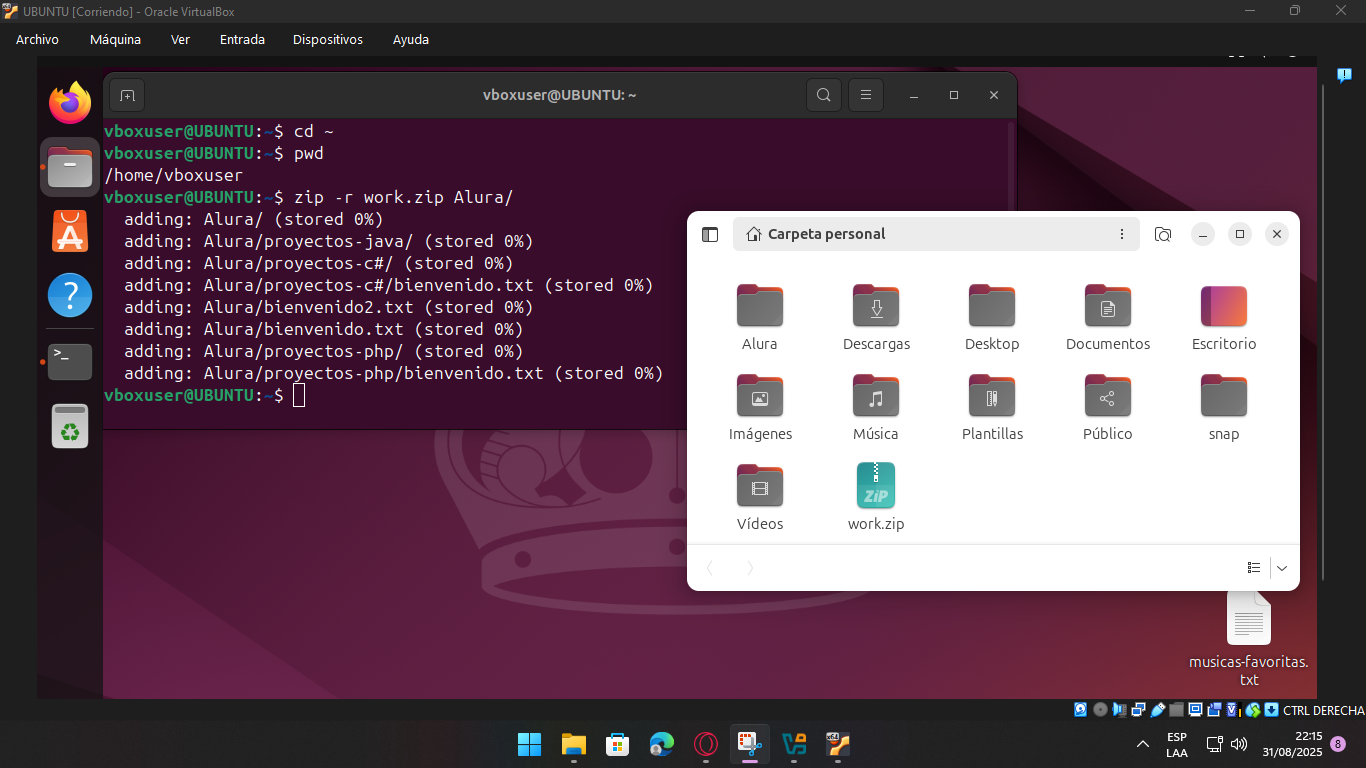Open Opera browser from taskbar
1366x768 pixels.
pyautogui.click(x=706, y=744)
